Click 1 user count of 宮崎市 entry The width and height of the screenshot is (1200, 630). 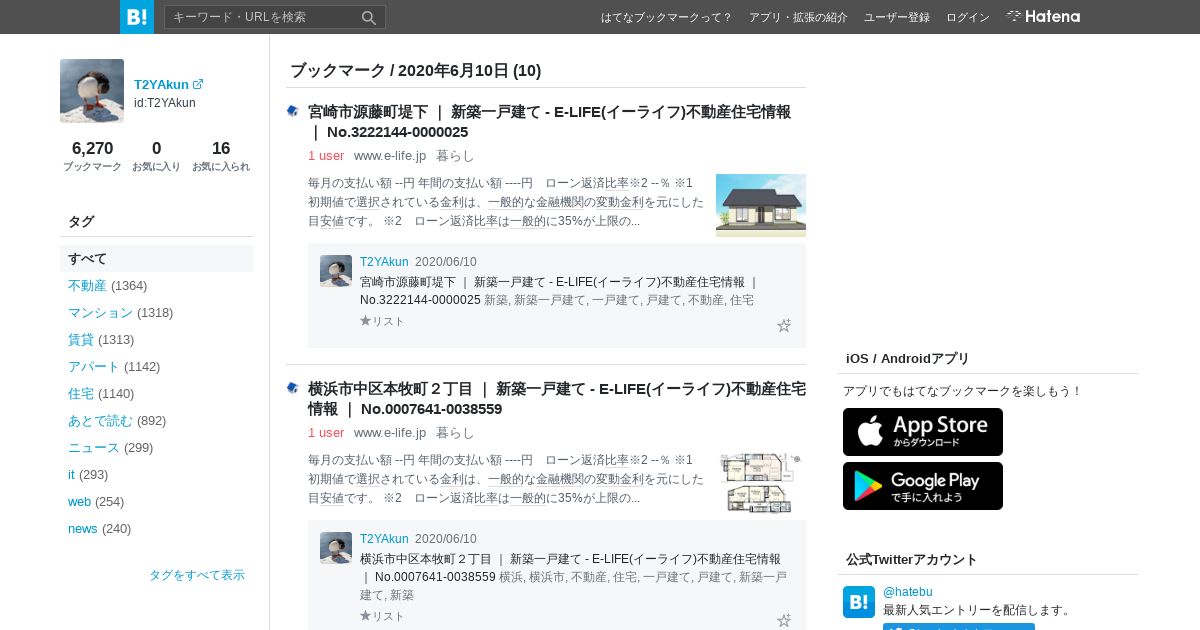pyautogui.click(x=326, y=155)
